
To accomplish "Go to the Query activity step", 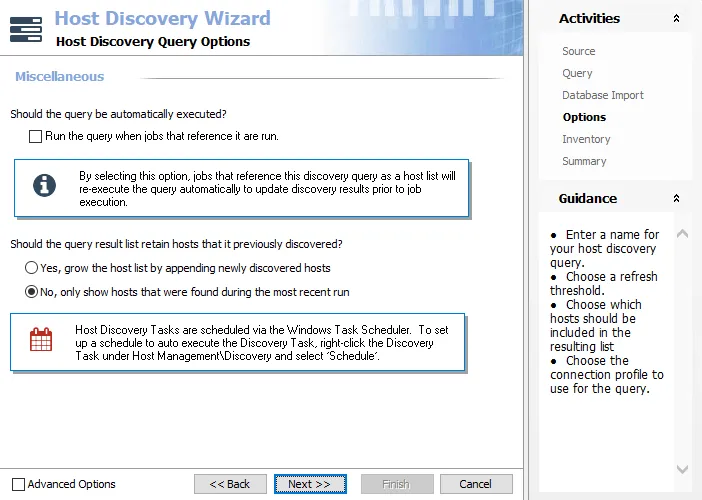I will 577,73.
